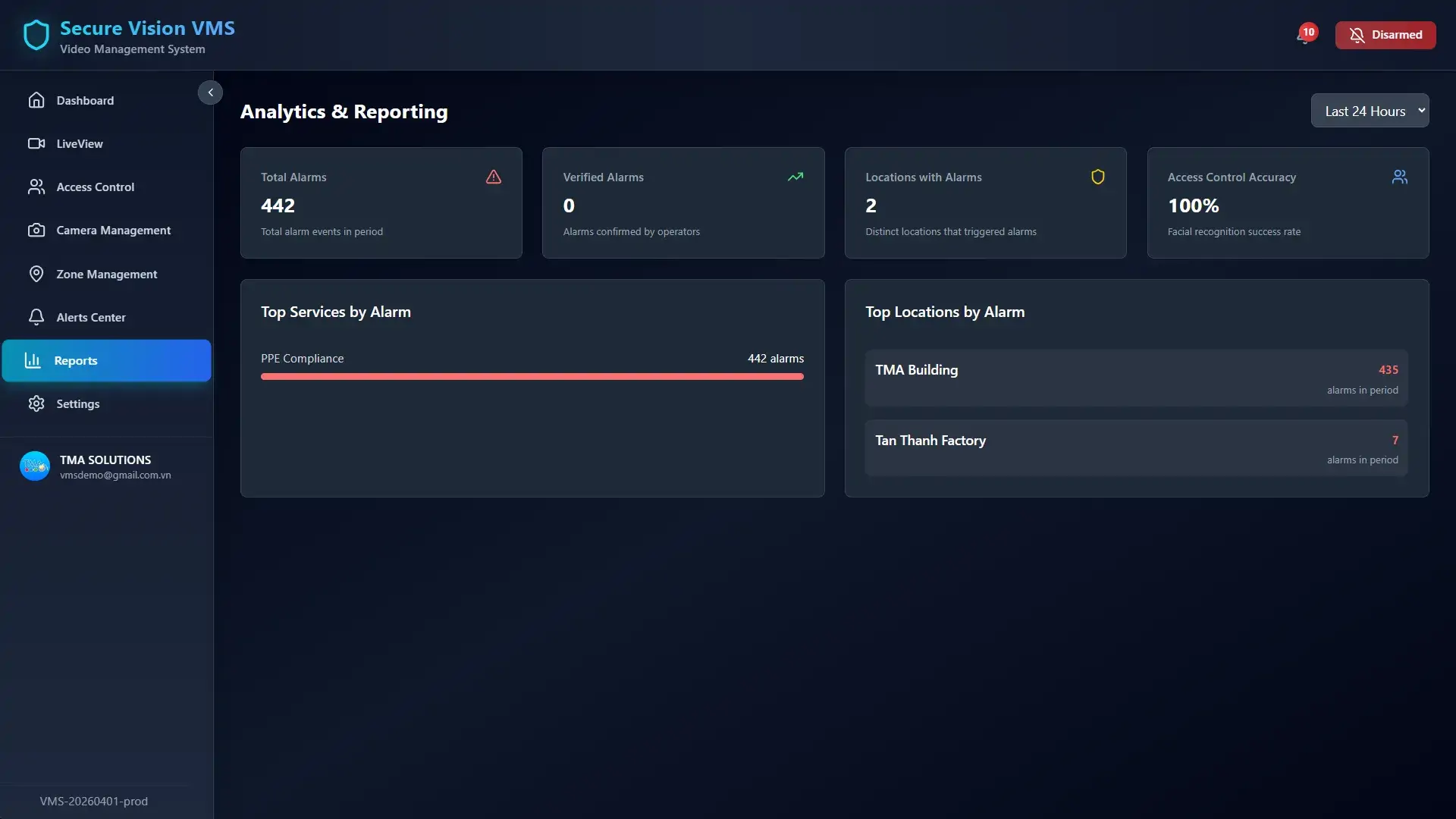Click the 442 alarms count text
1456x819 pixels.
(776, 358)
